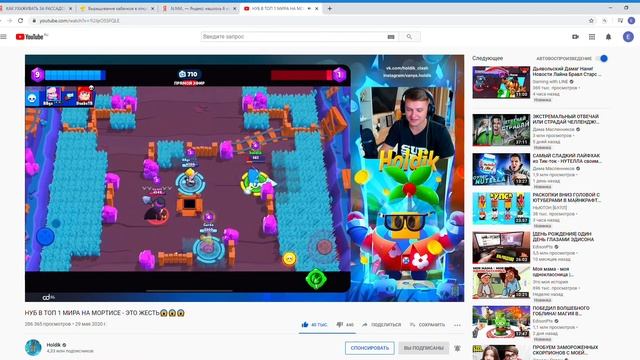640x360 pixels.
Task: Open the YouTube apps grid icon
Action: coord(592,37)
